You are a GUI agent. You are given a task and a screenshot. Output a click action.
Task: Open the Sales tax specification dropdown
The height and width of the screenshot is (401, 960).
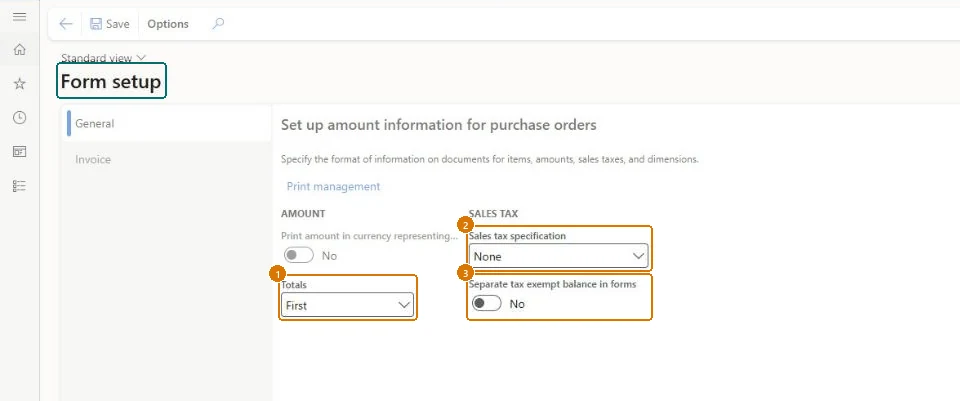[558, 256]
